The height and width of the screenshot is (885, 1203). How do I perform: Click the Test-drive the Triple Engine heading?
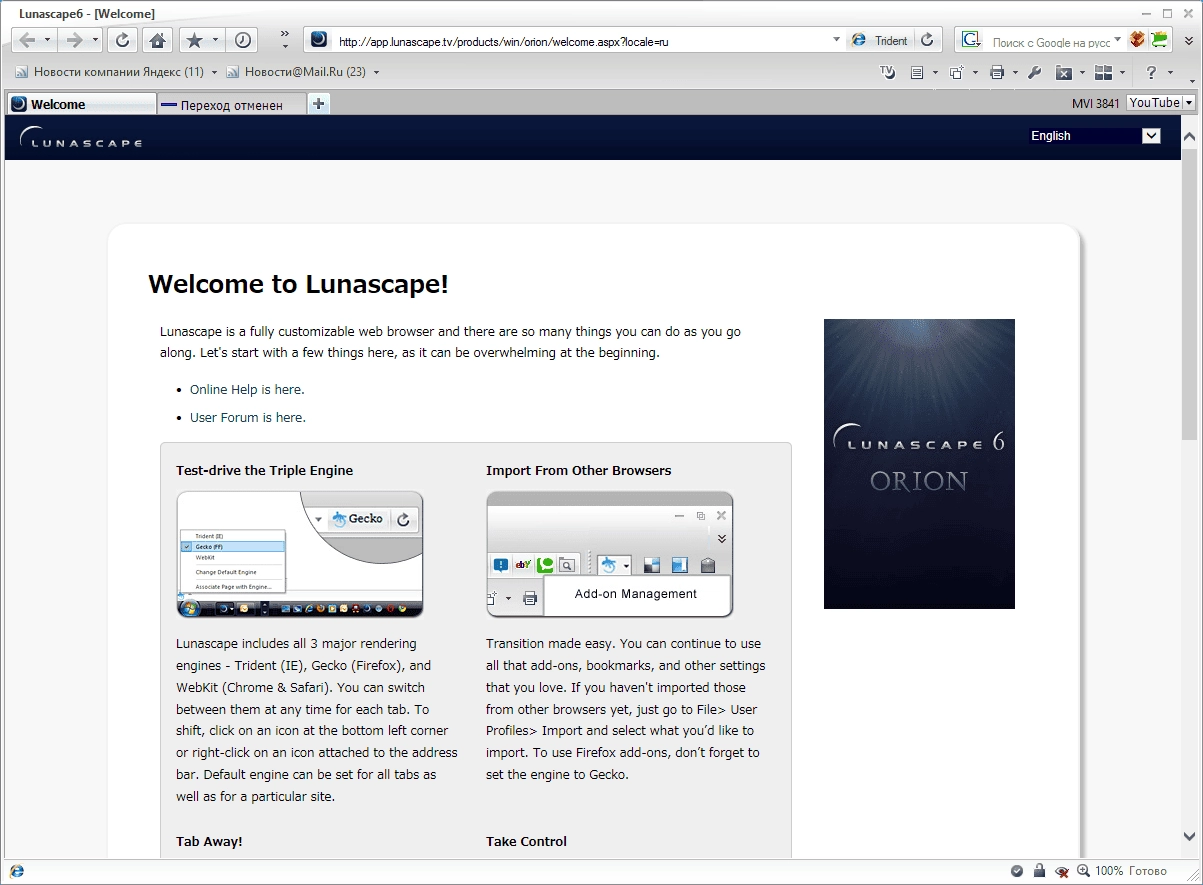(x=264, y=471)
